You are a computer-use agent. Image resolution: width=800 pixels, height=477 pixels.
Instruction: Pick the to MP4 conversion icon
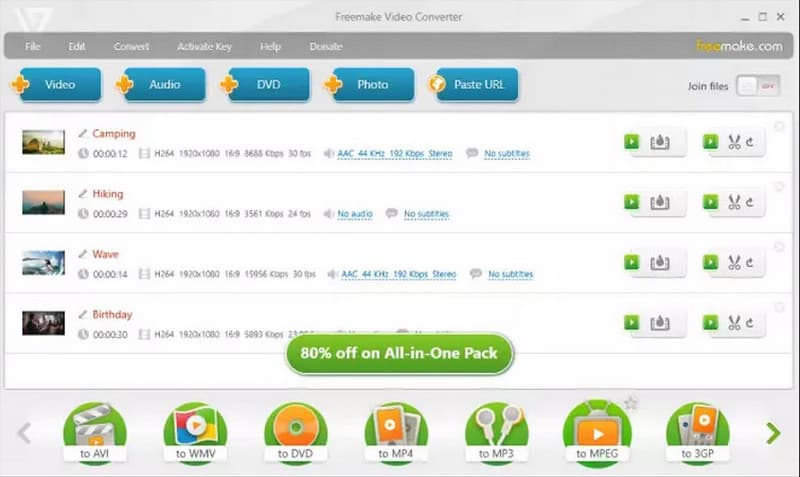click(x=396, y=432)
